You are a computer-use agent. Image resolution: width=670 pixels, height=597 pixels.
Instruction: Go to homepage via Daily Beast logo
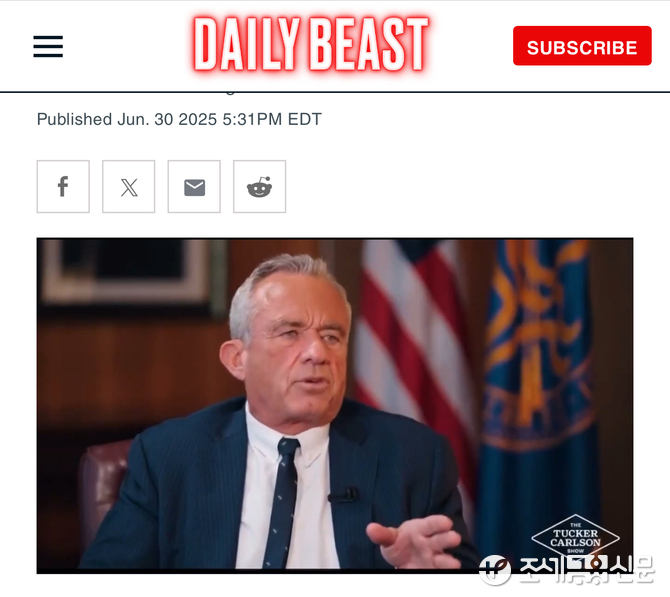coord(311,44)
